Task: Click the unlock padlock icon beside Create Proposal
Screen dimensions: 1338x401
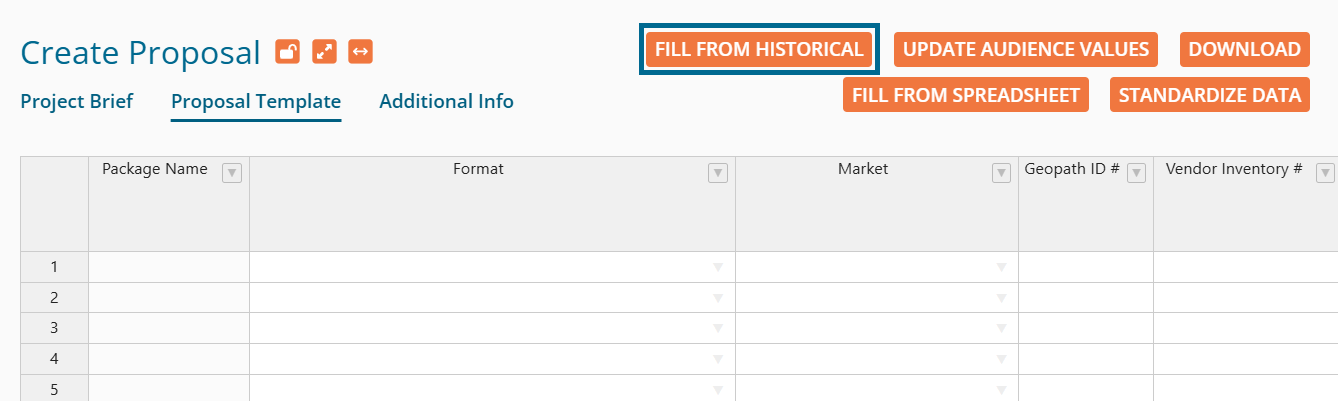Action: tap(288, 52)
